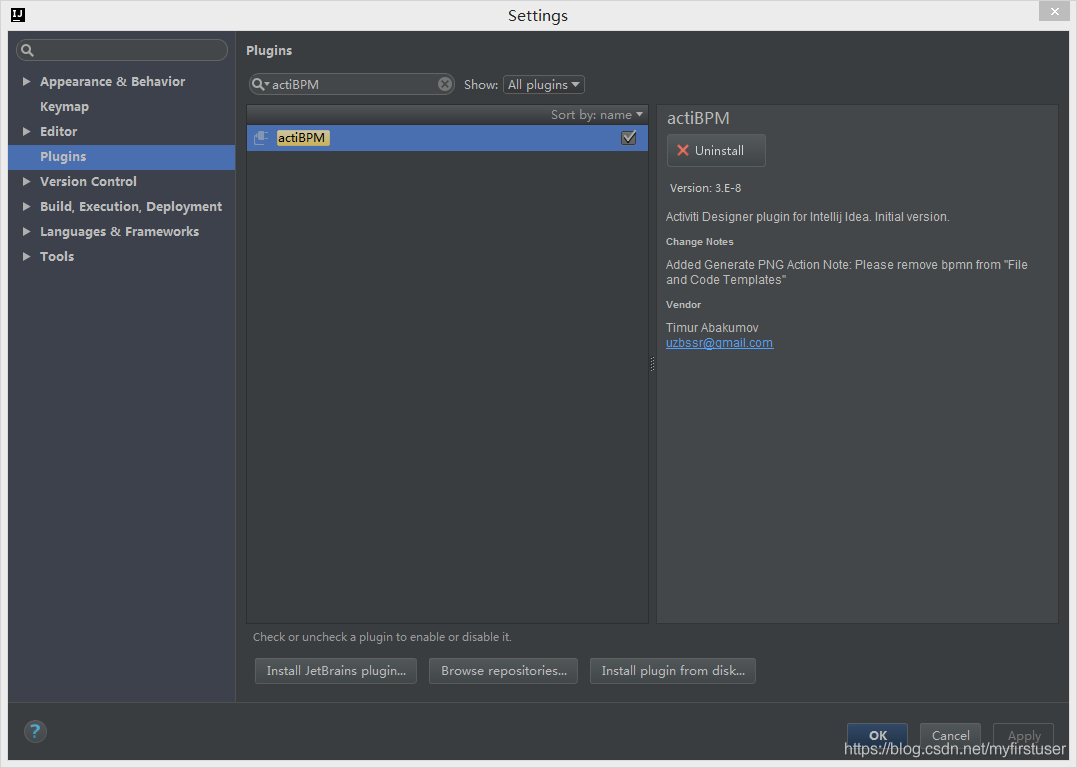
Task: Select the actiBPM row in plugin list
Action: click(x=447, y=138)
